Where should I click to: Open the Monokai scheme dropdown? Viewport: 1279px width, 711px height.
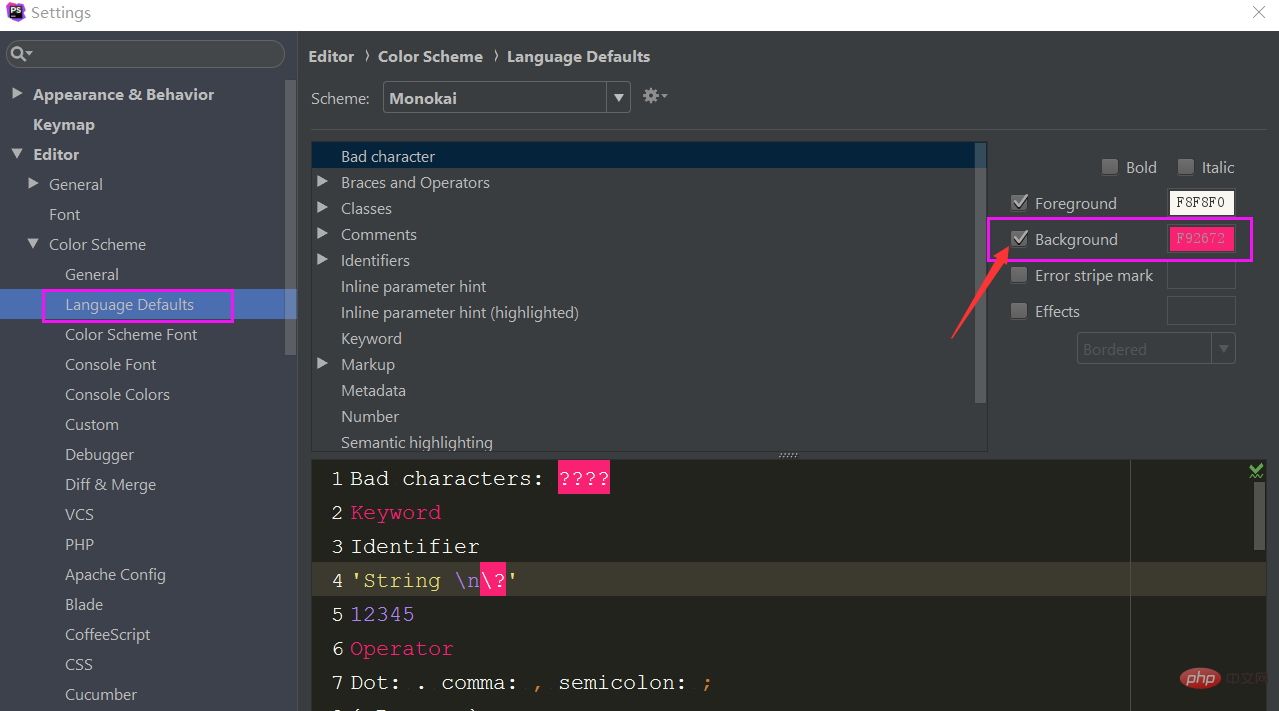pos(619,98)
